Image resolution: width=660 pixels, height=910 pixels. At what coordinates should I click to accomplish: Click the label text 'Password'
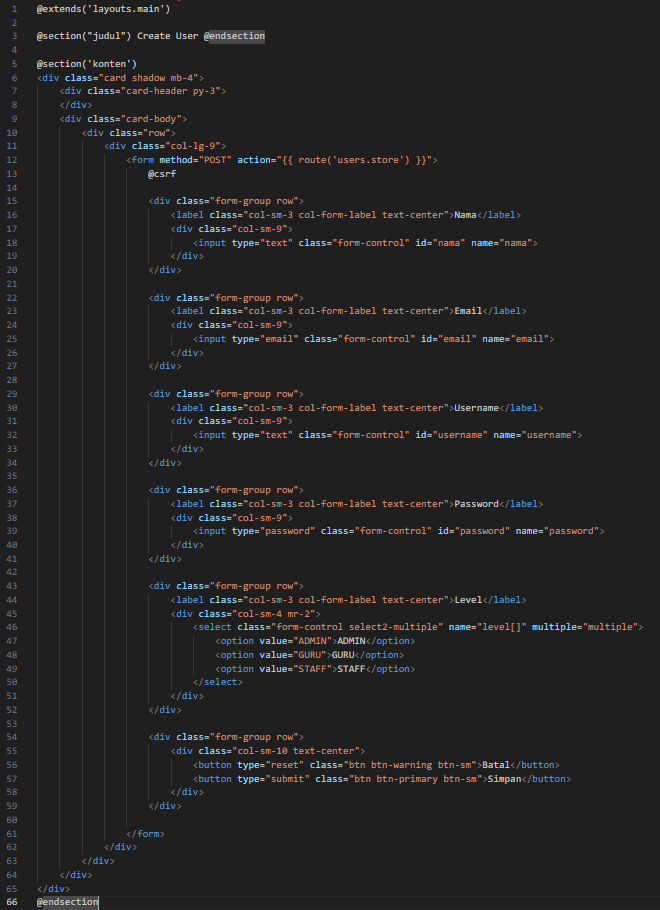(477, 504)
